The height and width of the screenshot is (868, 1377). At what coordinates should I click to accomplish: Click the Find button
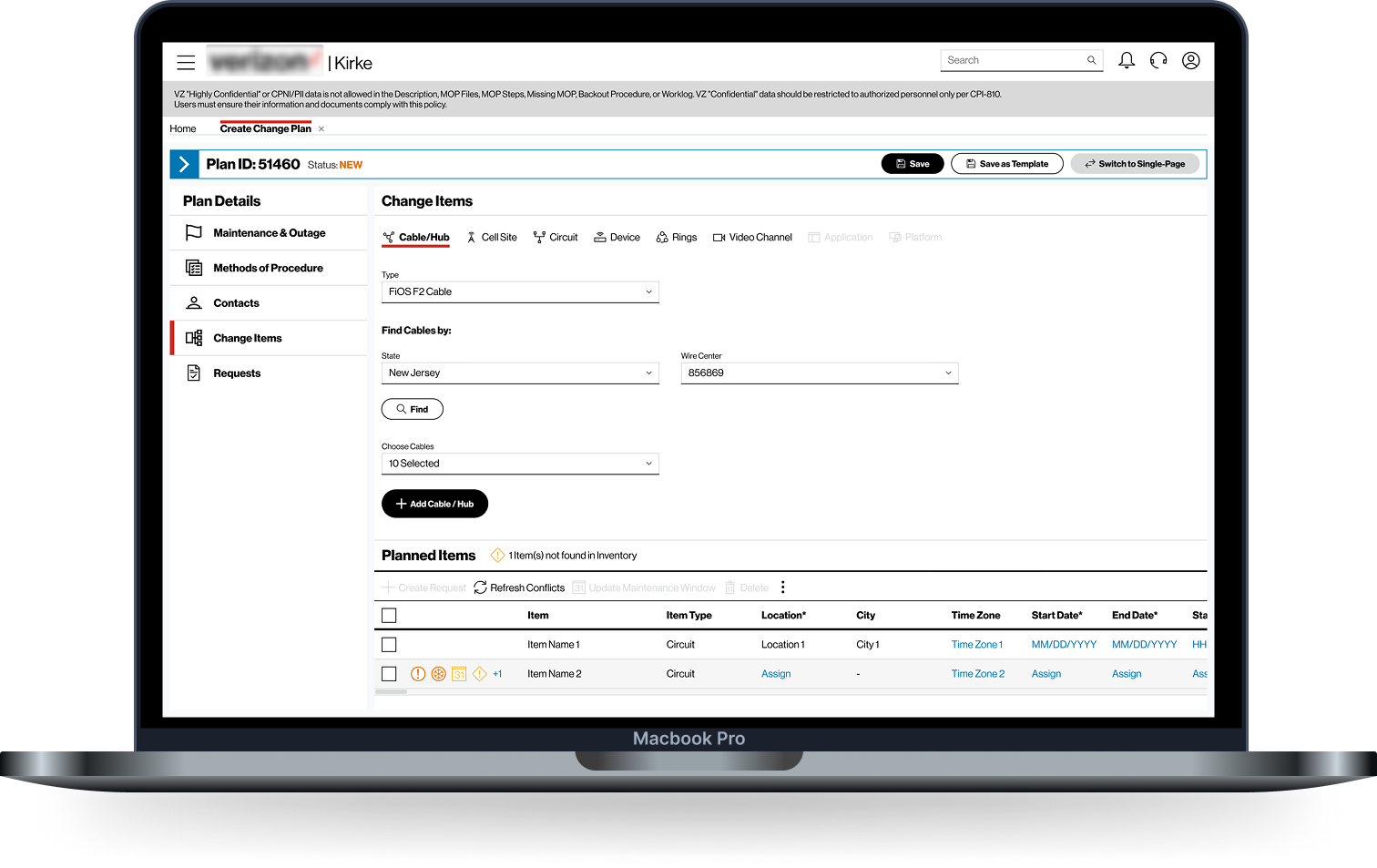tap(413, 409)
